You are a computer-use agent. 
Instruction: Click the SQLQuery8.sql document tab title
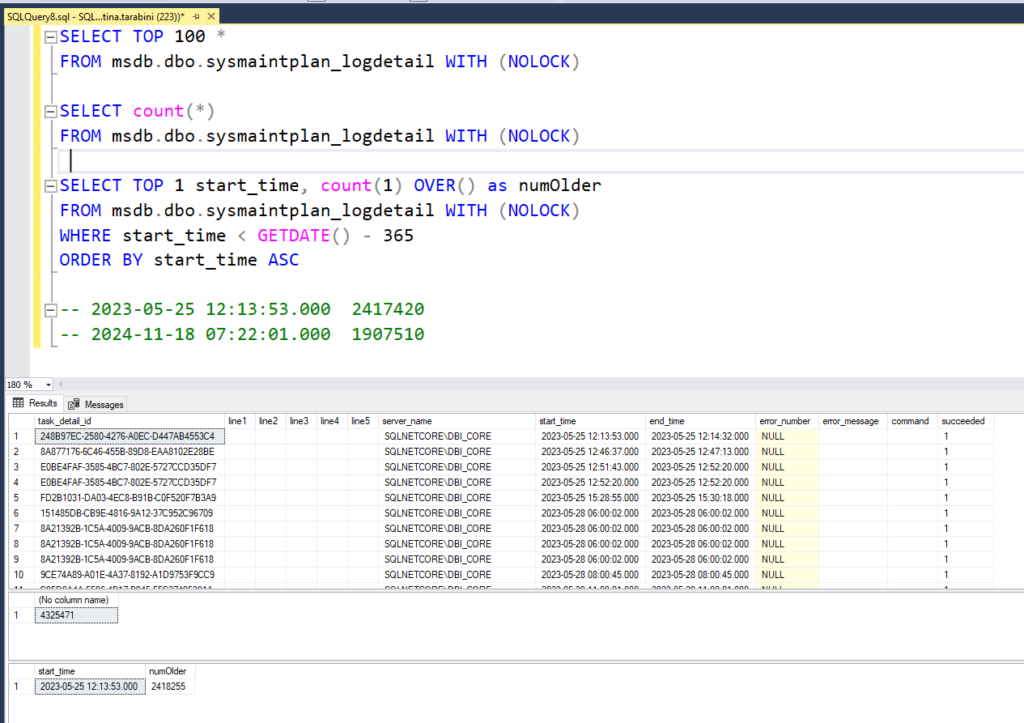click(90, 17)
